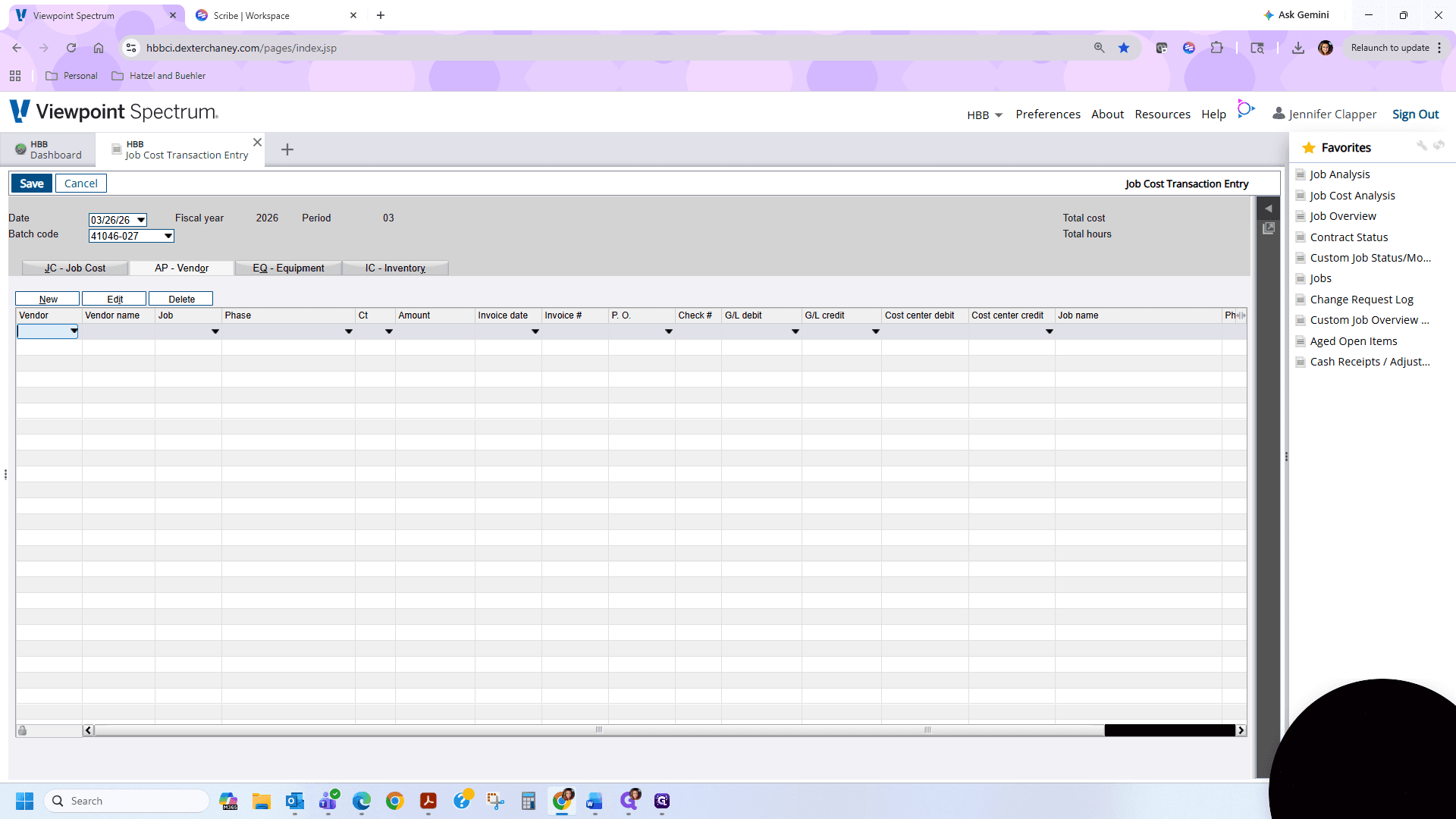Open the browser downloads icon
This screenshot has height=819, width=1456.
coord(1298,48)
